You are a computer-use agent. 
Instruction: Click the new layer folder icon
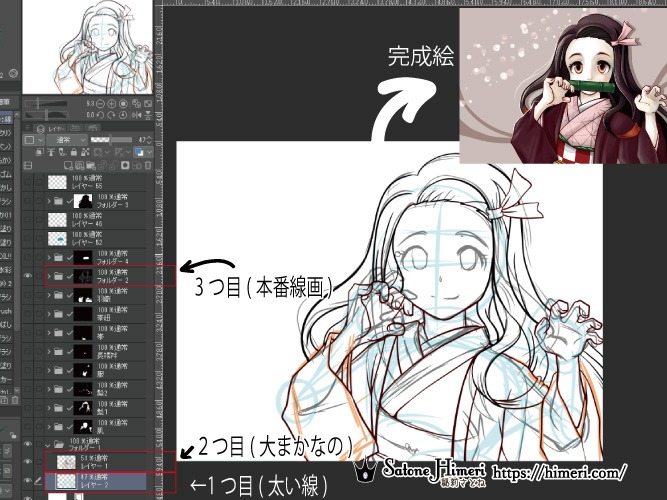point(91,165)
